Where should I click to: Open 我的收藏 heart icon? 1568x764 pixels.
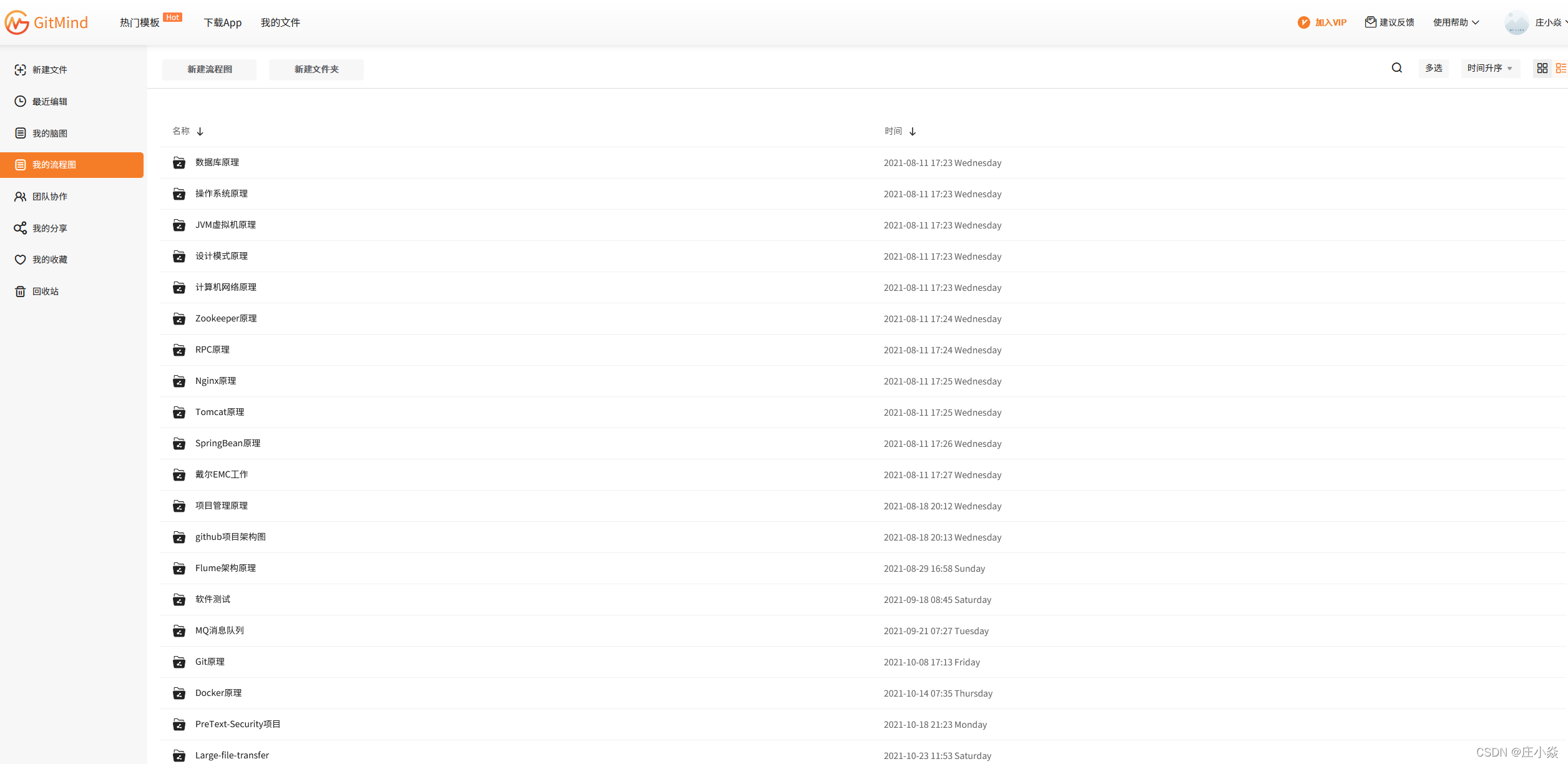21,260
